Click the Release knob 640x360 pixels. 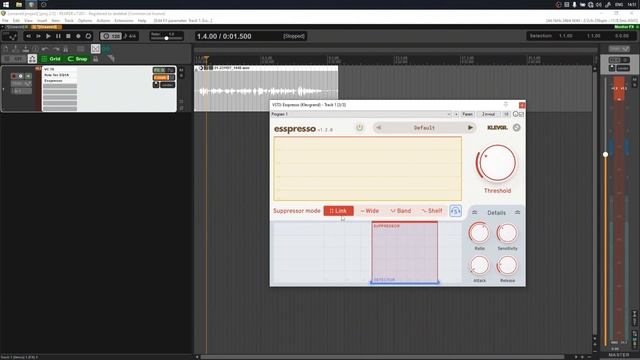point(507,266)
